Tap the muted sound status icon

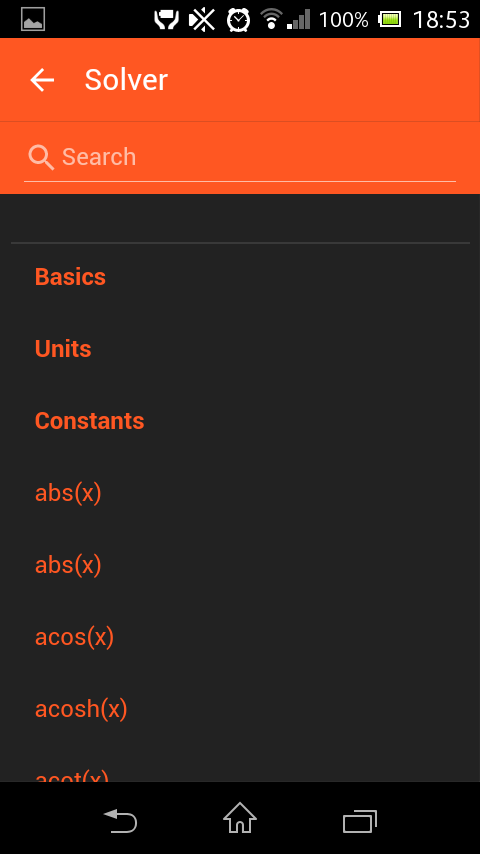[x=202, y=20]
